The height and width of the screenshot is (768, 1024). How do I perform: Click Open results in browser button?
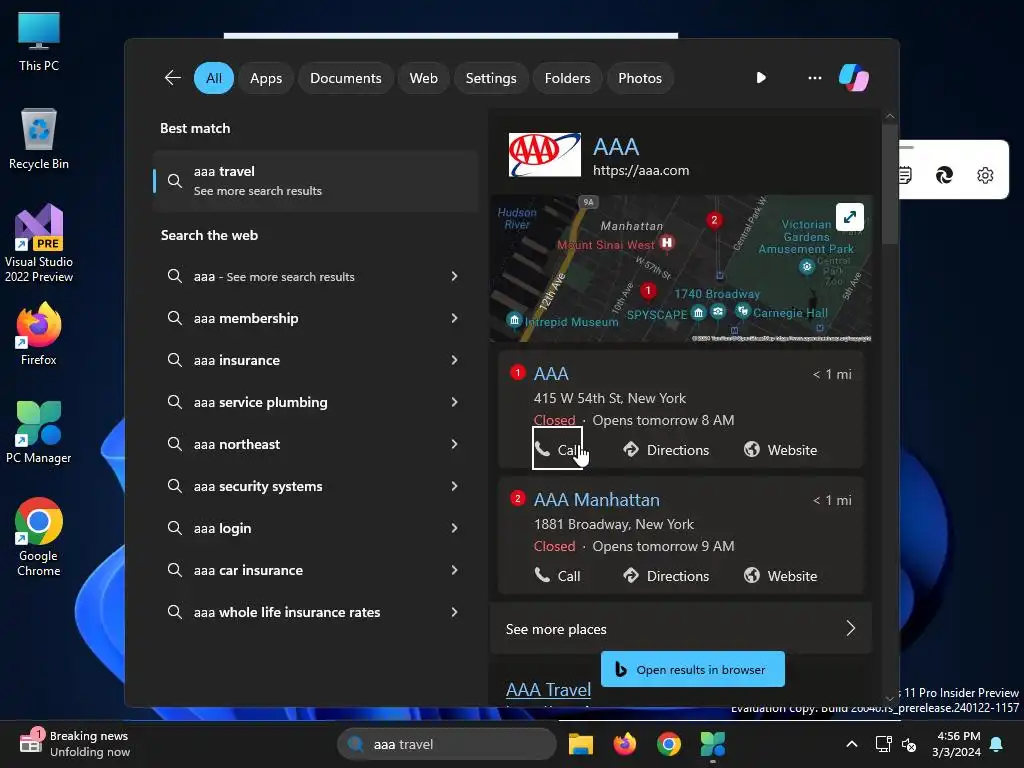point(692,669)
